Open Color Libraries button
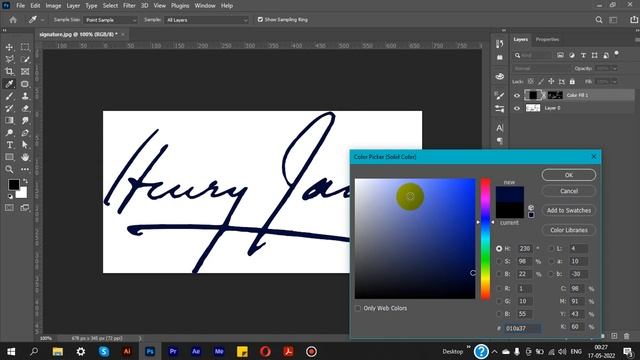640x360 pixels. coord(569,230)
